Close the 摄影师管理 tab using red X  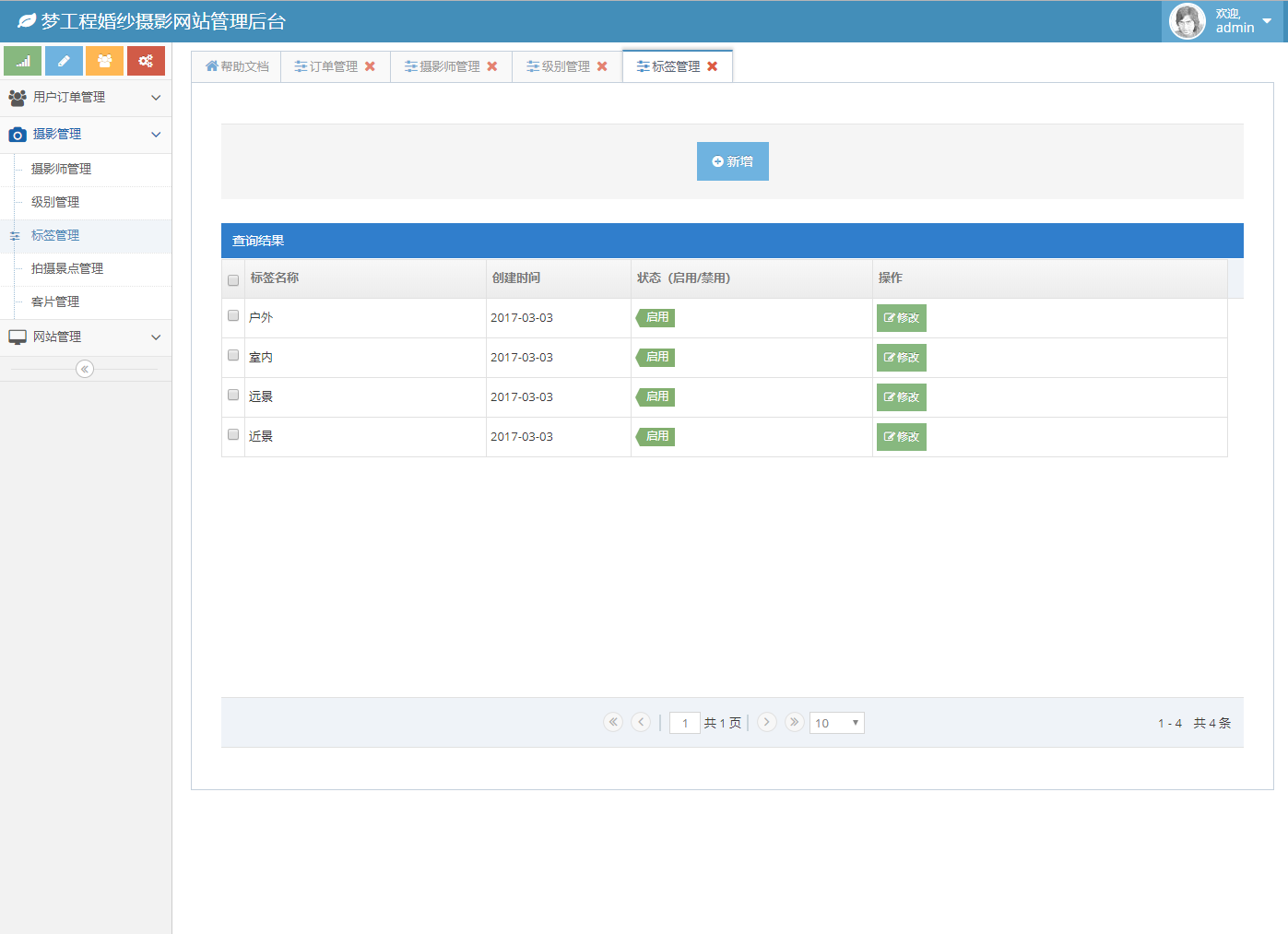pyautogui.click(x=492, y=66)
